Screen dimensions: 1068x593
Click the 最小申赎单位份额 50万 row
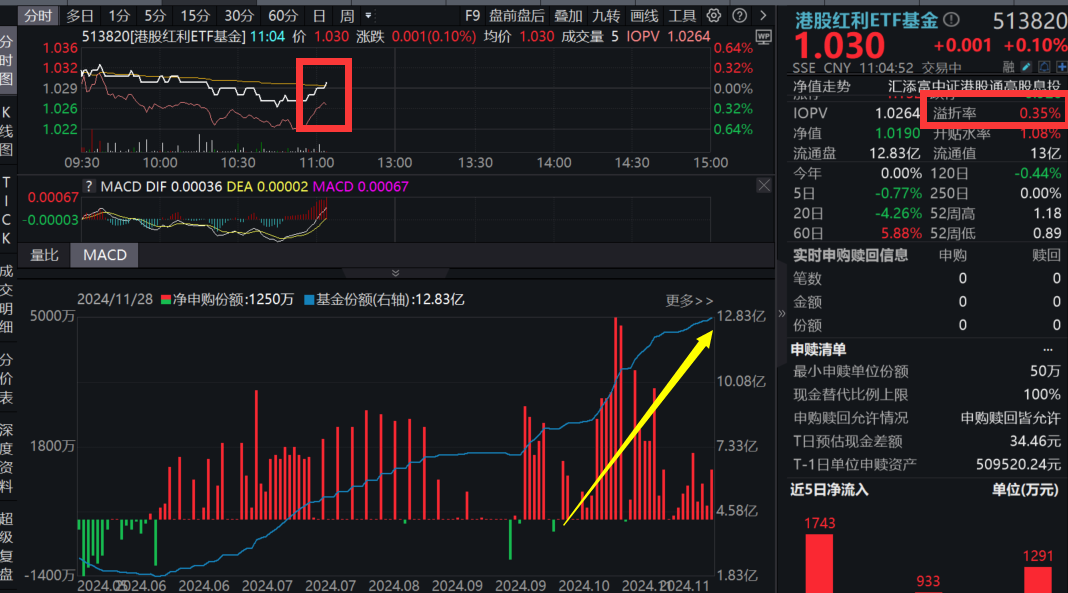[926, 372]
